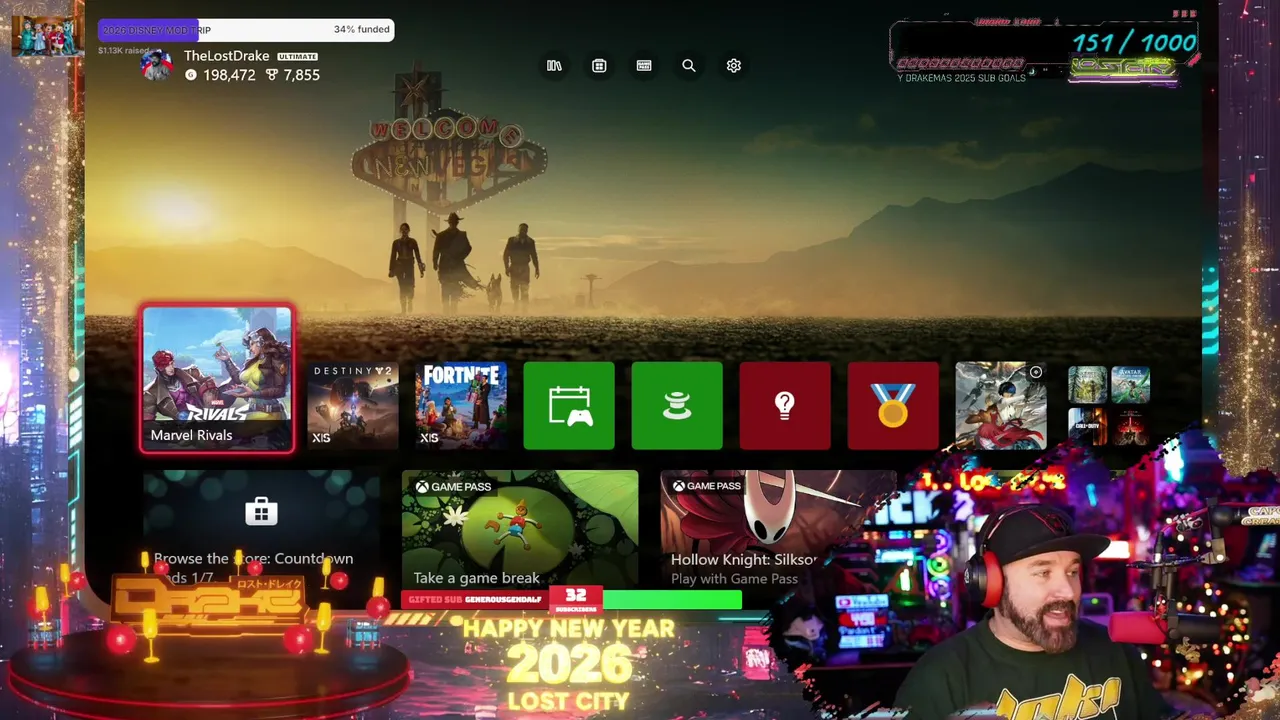Click the Play with Game Pass text

pos(734,579)
